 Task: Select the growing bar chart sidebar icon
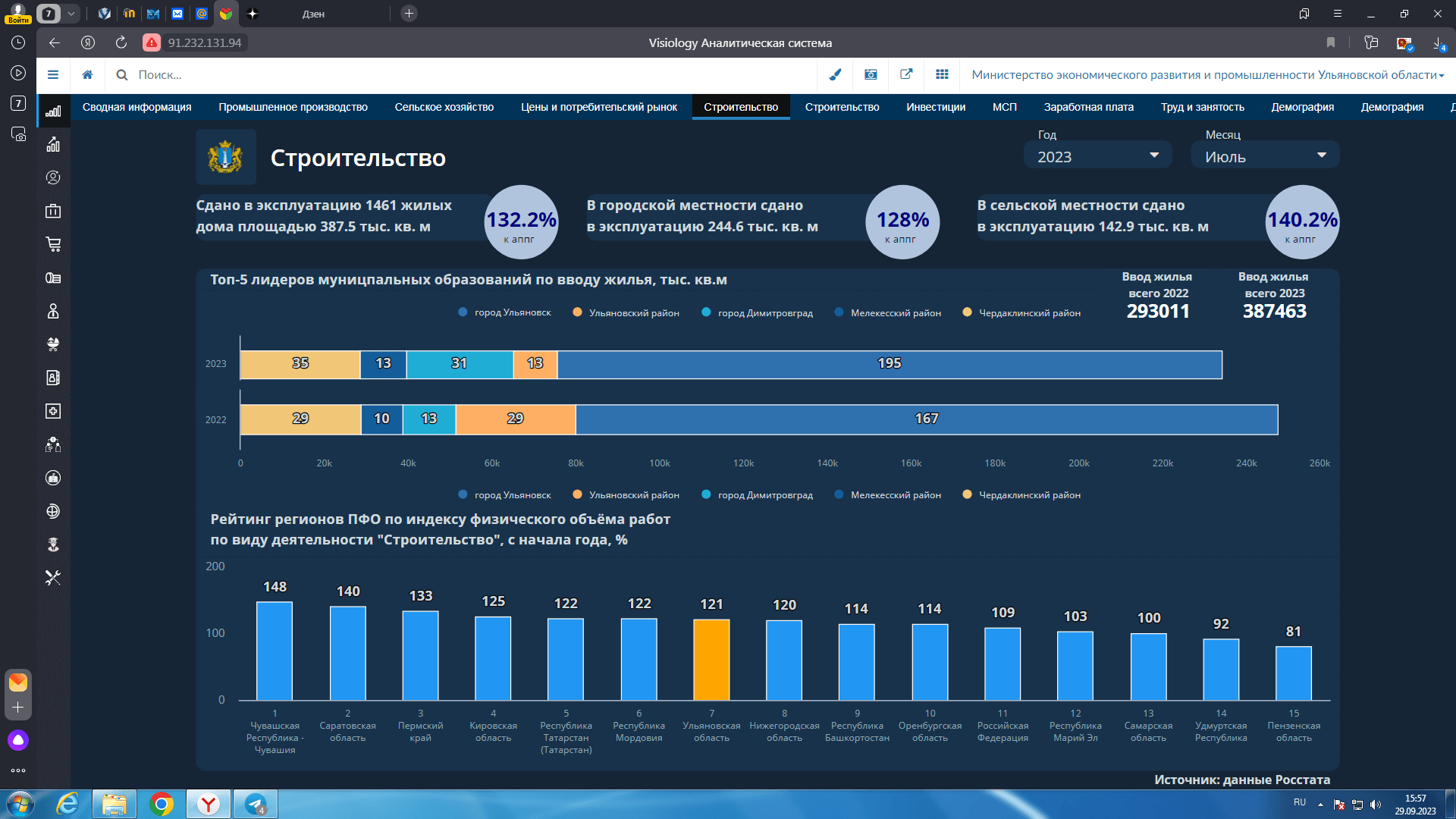coord(53,144)
